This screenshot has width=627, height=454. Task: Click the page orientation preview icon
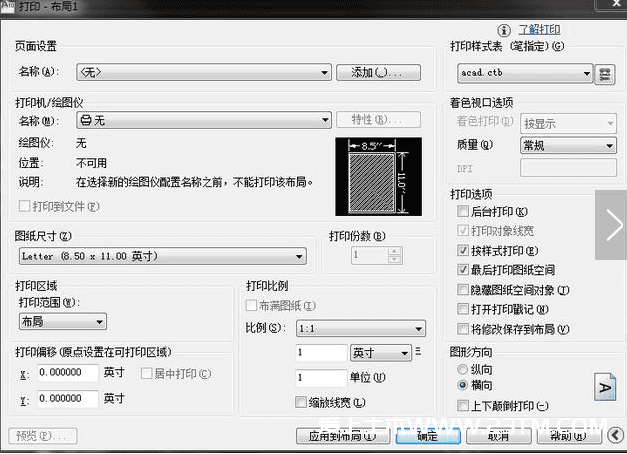coord(604,385)
